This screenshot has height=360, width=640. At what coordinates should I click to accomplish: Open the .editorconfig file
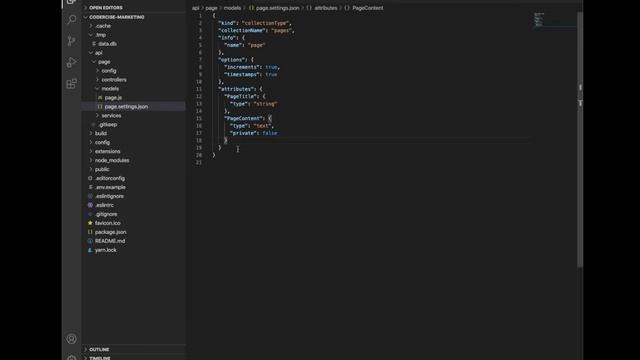pyautogui.click(x=110, y=178)
